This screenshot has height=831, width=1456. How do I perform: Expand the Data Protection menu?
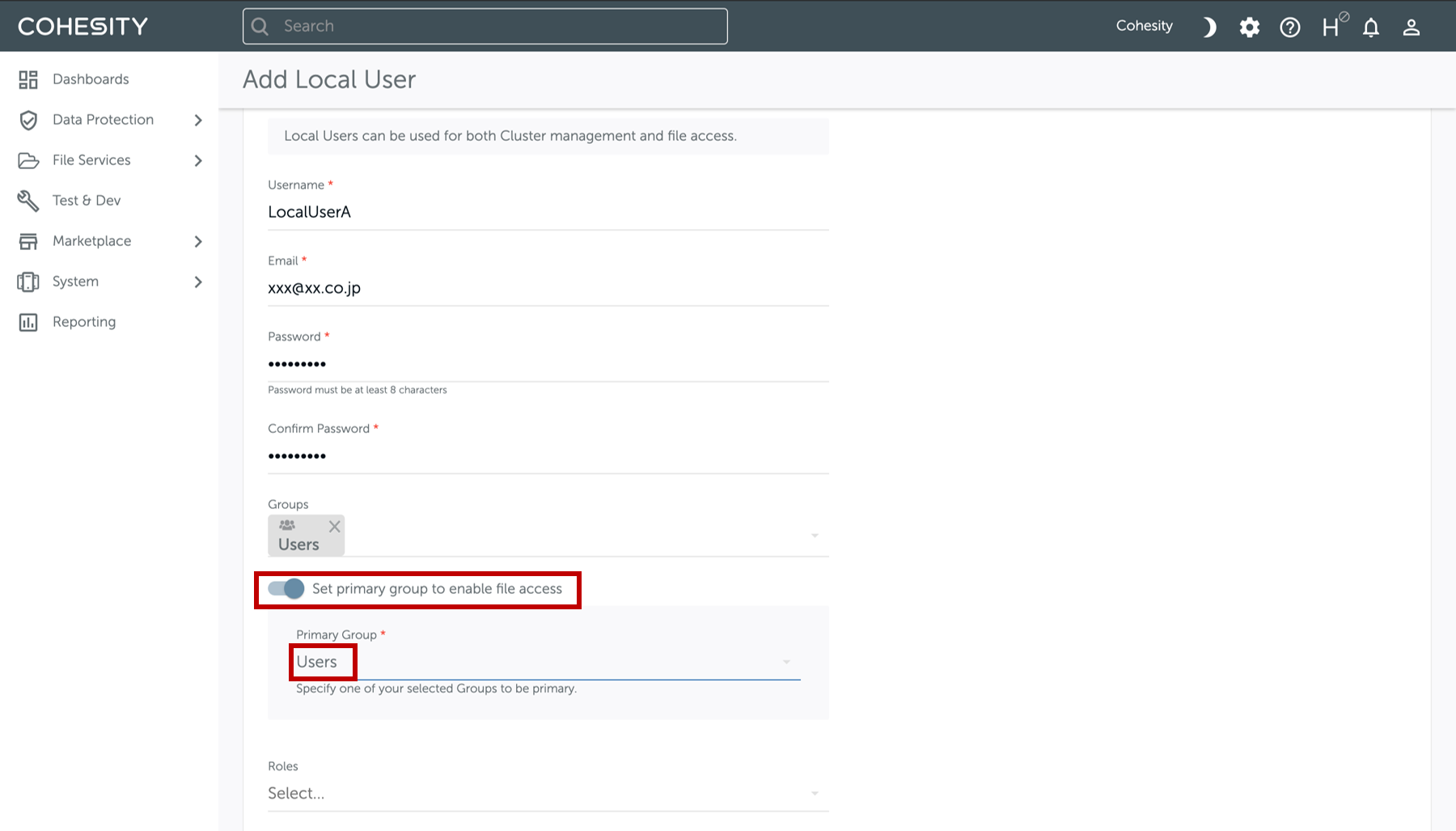pyautogui.click(x=109, y=120)
